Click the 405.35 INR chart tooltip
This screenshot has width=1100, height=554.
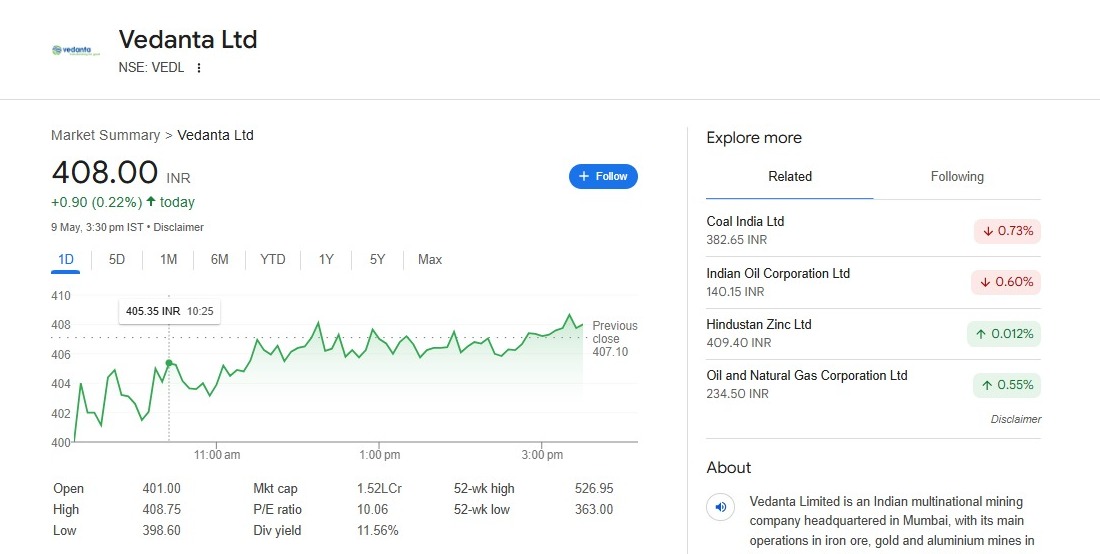pos(170,311)
